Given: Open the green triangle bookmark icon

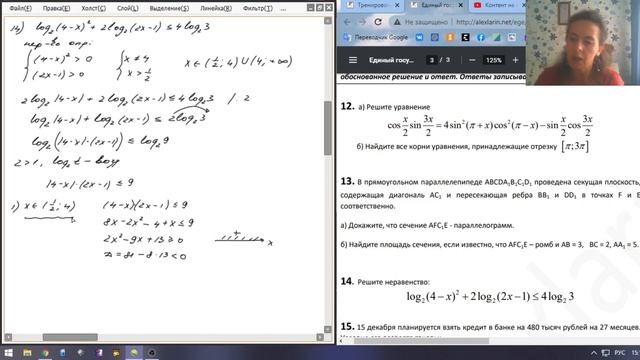Looking at the screenshot, I should (x=496, y=37).
